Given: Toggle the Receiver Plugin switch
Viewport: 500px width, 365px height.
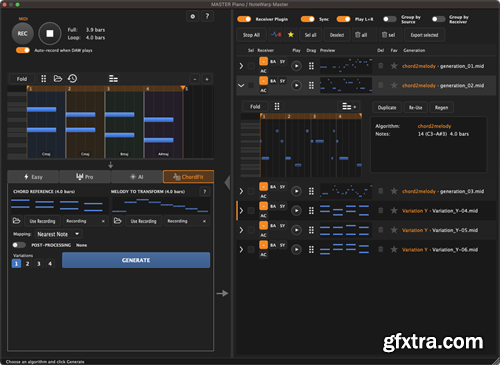Looking at the screenshot, I should tap(244, 19).
